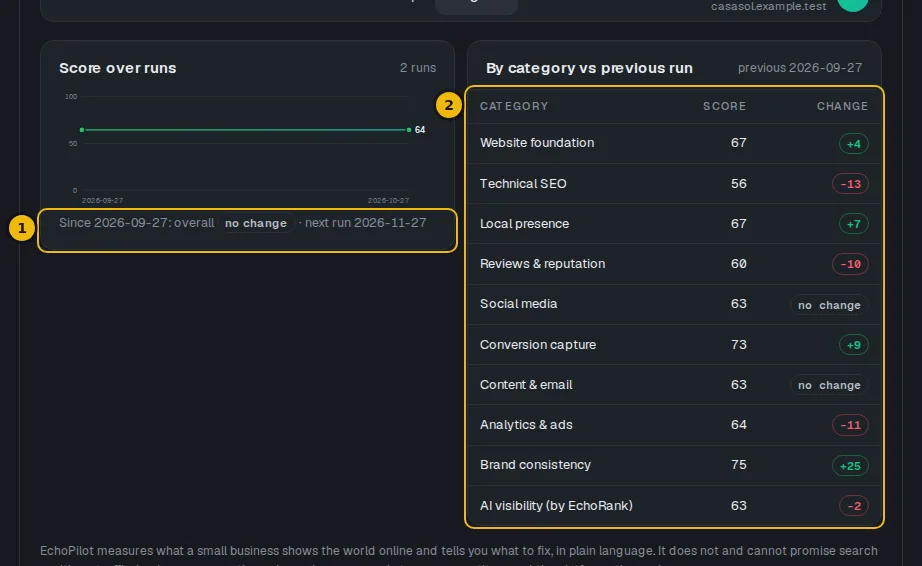Select the Analytics & ads row name
The height and width of the screenshot is (566, 922).
click(x=526, y=425)
